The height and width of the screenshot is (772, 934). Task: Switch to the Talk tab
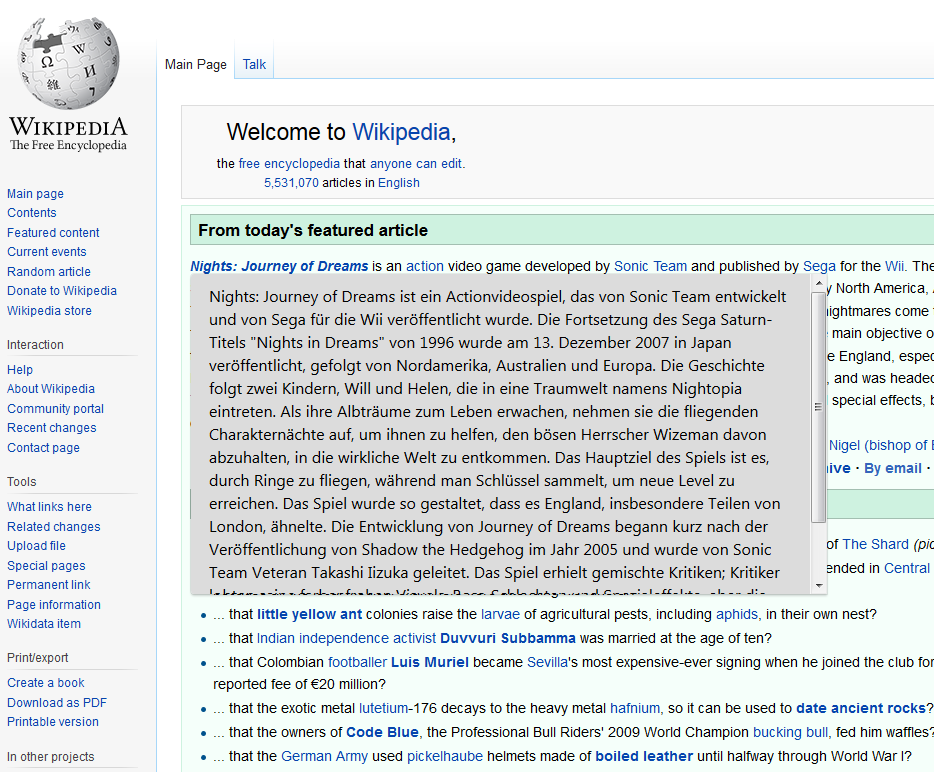point(254,64)
